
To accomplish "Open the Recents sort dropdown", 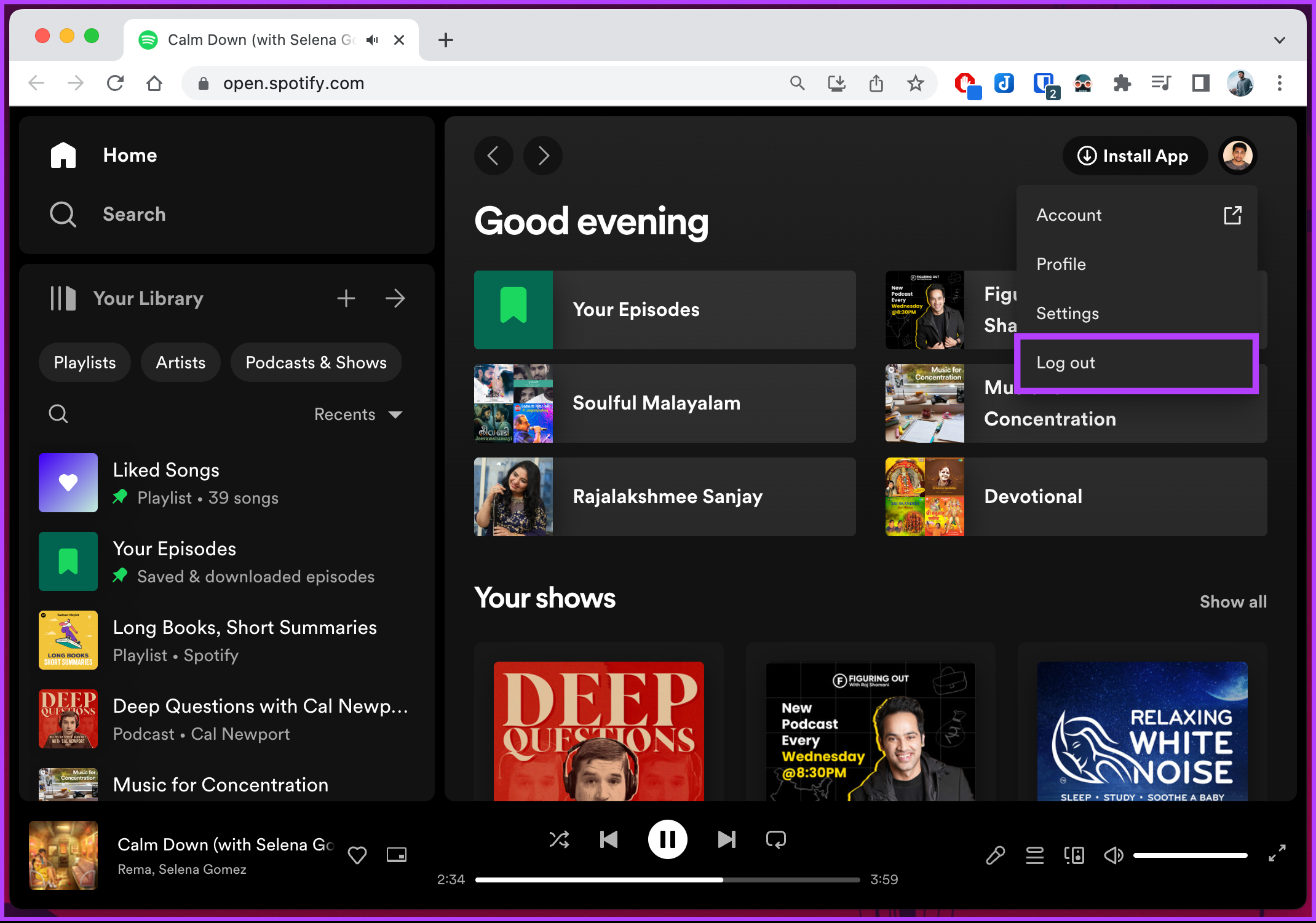I will [x=359, y=414].
